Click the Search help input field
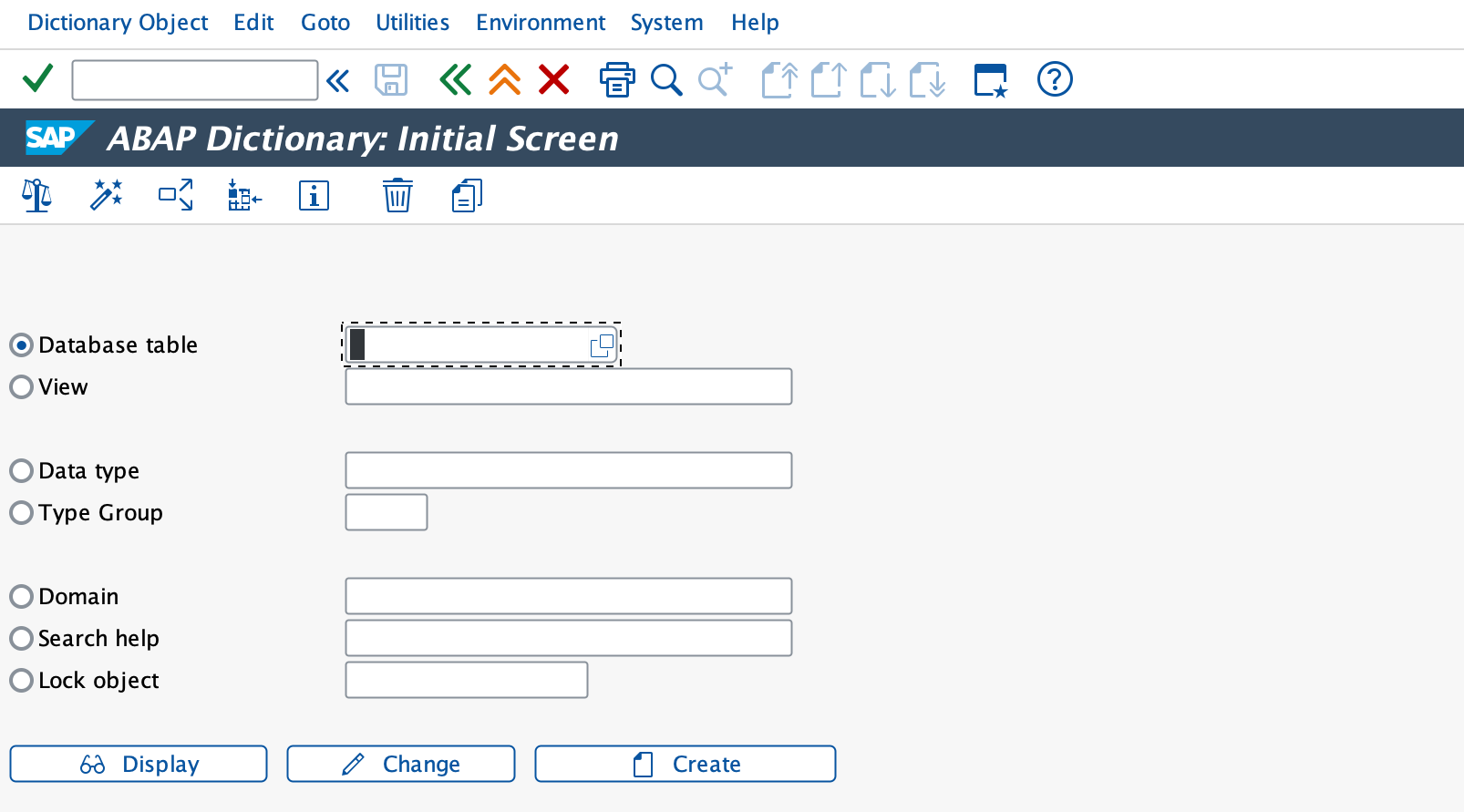Screen dimensions: 1464x812 [x=569, y=638]
